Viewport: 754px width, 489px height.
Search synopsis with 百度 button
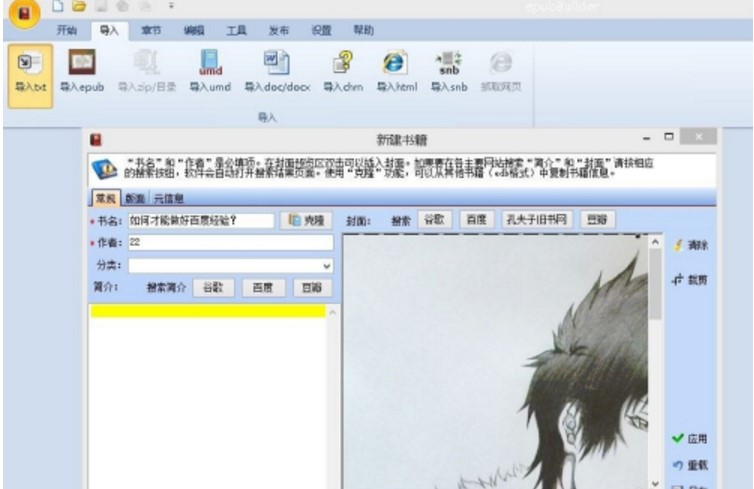(x=263, y=288)
